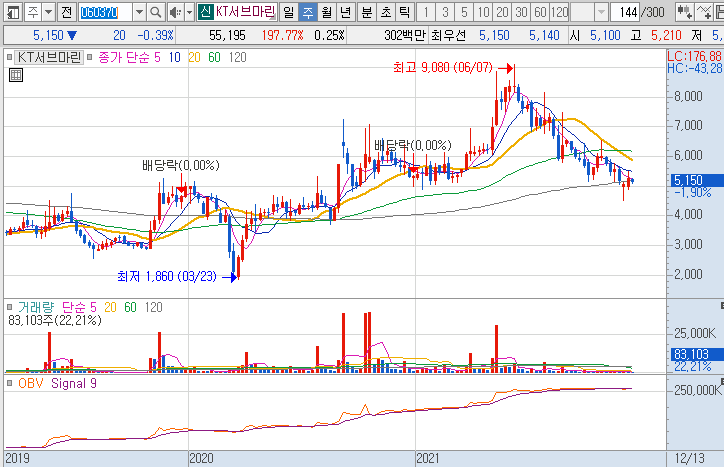724x467 pixels.
Task: Expand the stock code history dropdown
Action: pyautogui.click(x=139, y=12)
